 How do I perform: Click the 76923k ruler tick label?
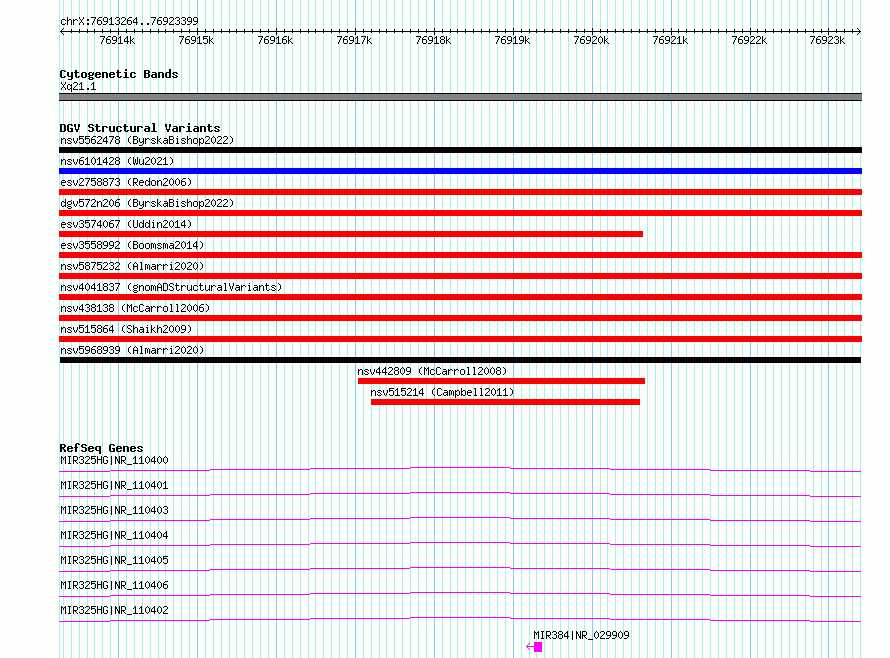[827, 40]
